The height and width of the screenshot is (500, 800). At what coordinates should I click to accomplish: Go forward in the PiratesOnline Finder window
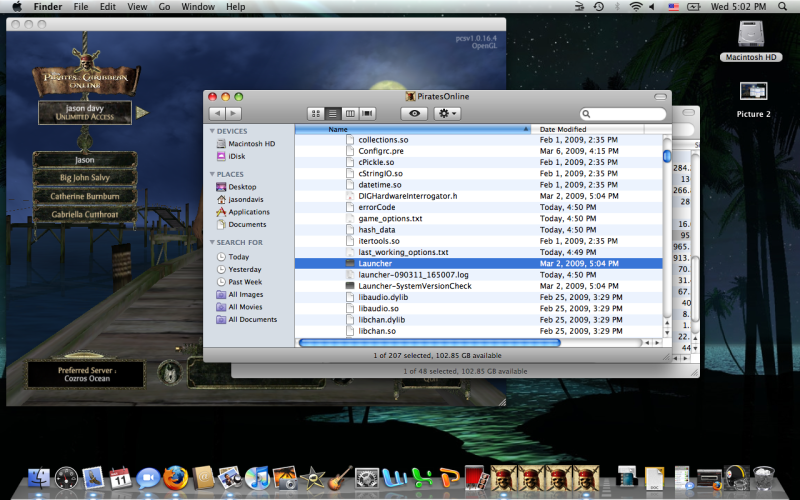234,113
